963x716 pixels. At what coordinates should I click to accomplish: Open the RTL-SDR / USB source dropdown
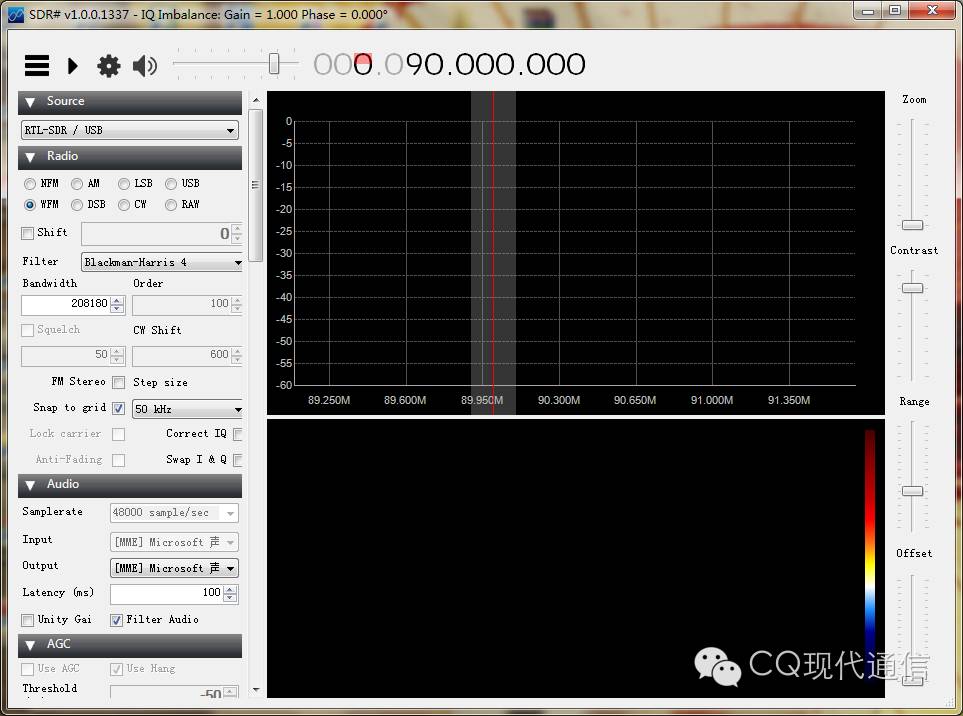pyautogui.click(x=130, y=130)
